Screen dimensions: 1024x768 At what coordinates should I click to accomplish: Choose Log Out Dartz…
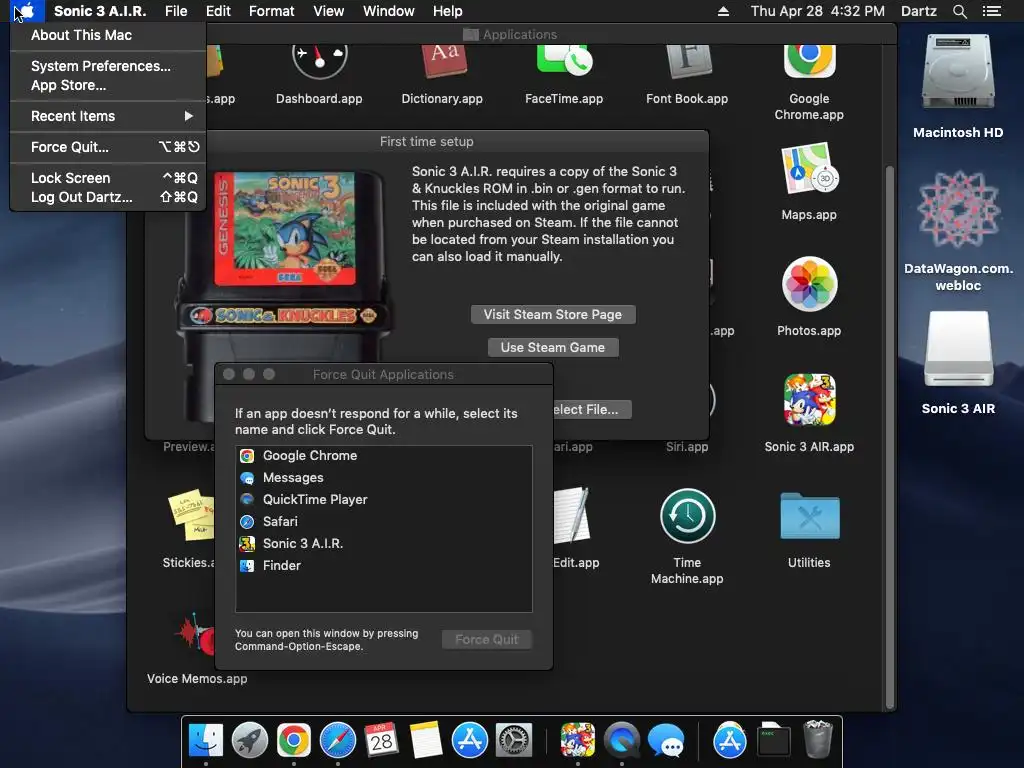(108, 197)
